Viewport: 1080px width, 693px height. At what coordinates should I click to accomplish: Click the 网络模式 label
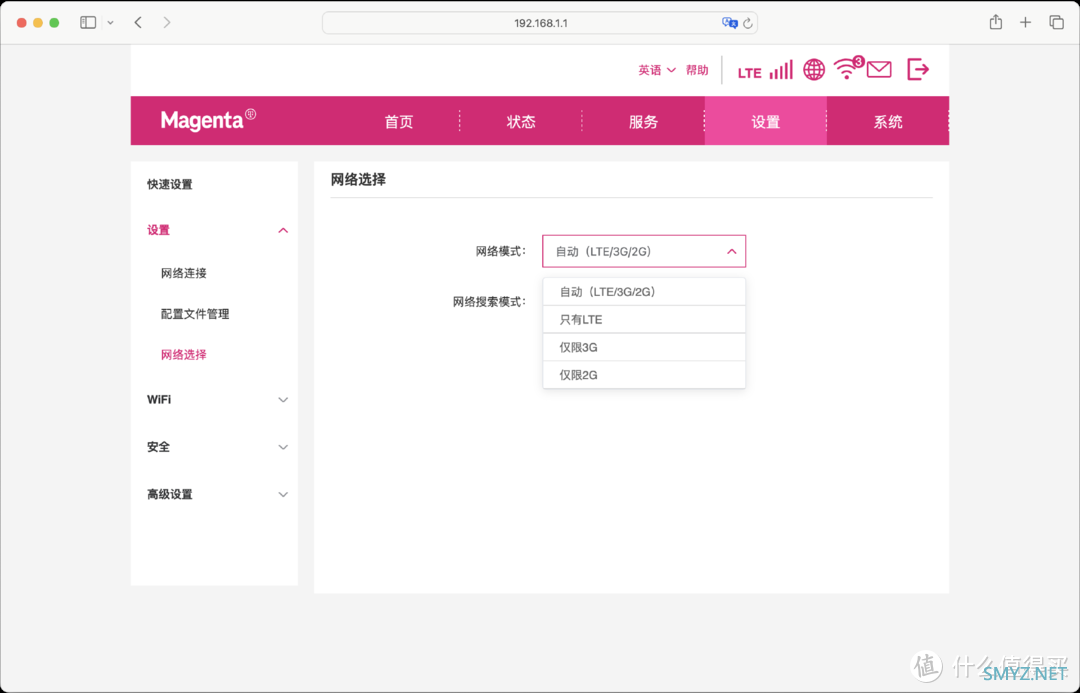click(501, 251)
